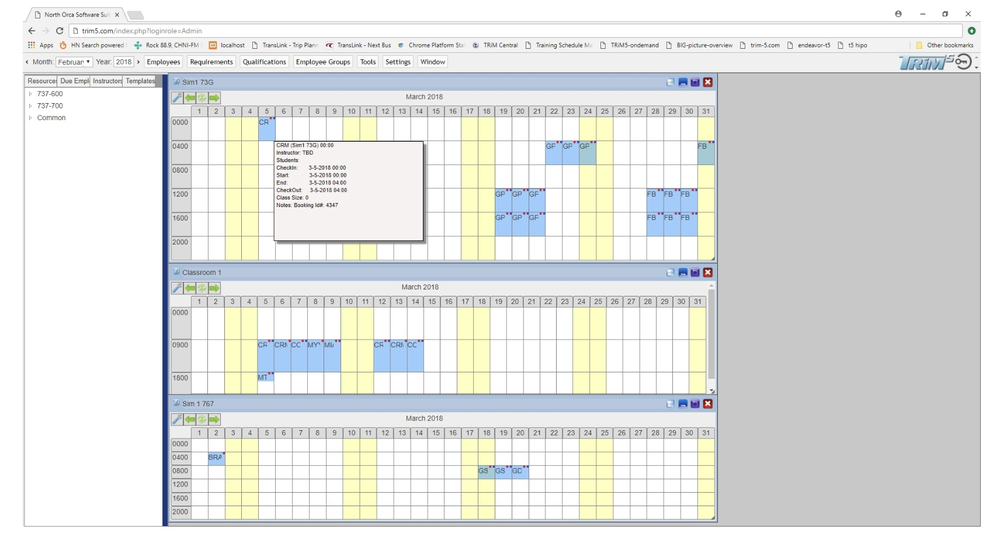This screenshot has height=538, width=1000.
Task: Click the purple disk icon in Sim 1 767 header
Action: pyautogui.click(x=695, y=404)
